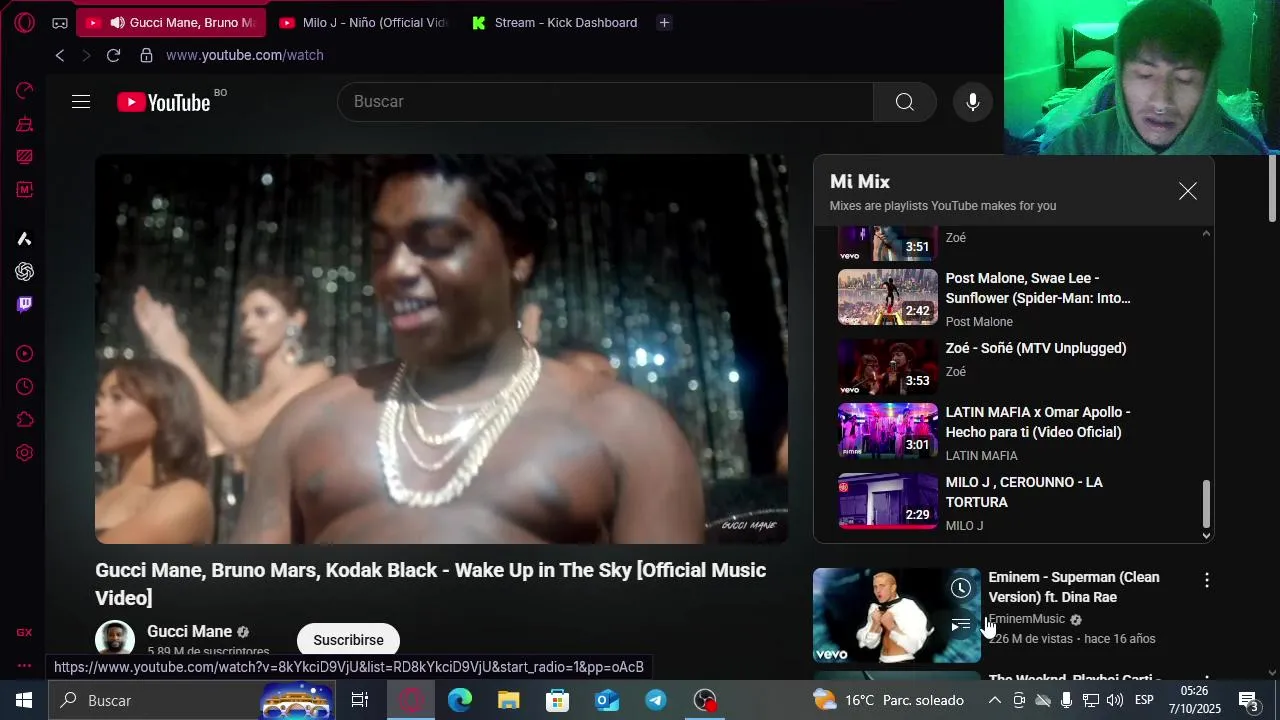Add Eminem Superman to queue

pos(961,626)
